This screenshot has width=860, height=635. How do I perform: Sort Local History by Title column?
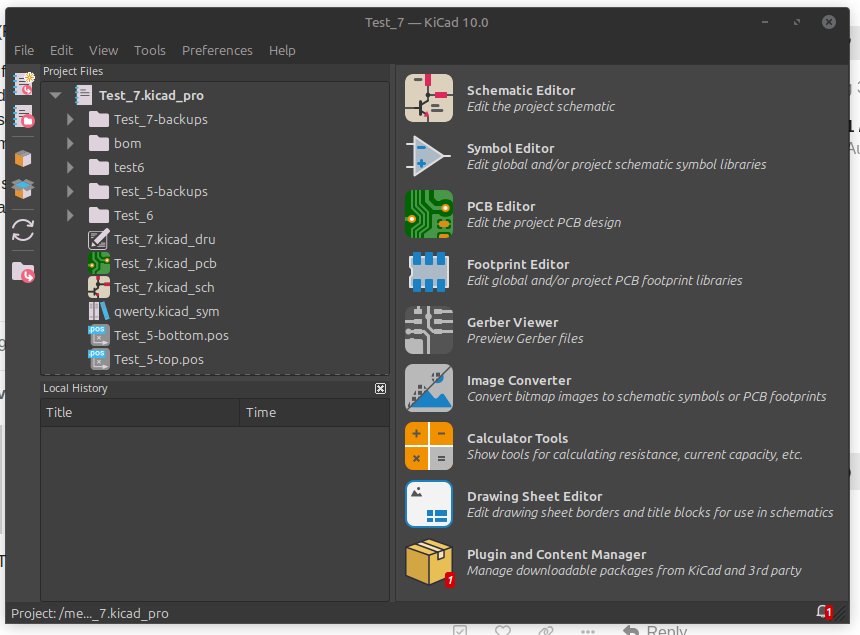(140, 412)
